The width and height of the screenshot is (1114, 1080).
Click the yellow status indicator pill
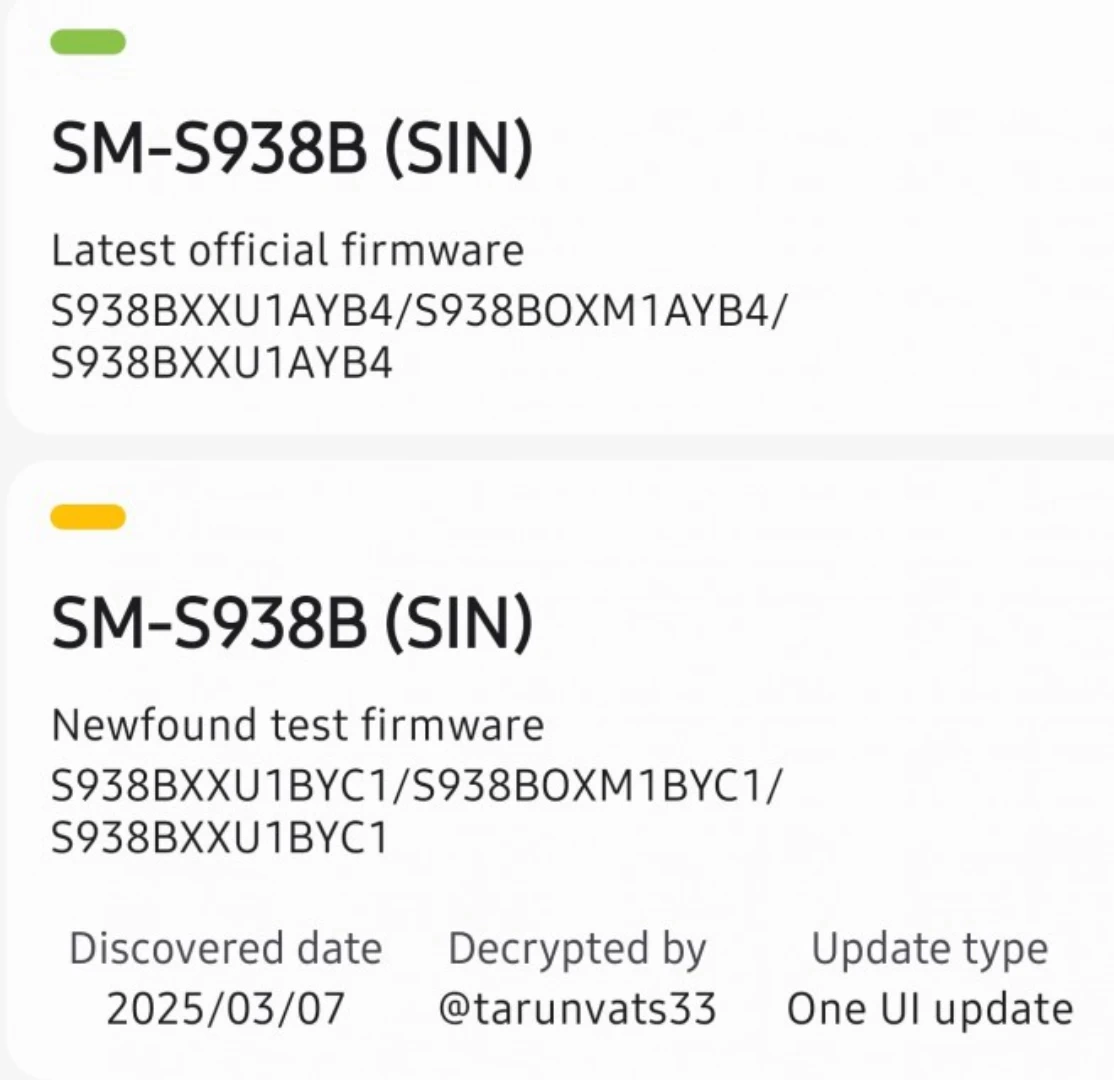pyautogui.click(x=88, y=517)
